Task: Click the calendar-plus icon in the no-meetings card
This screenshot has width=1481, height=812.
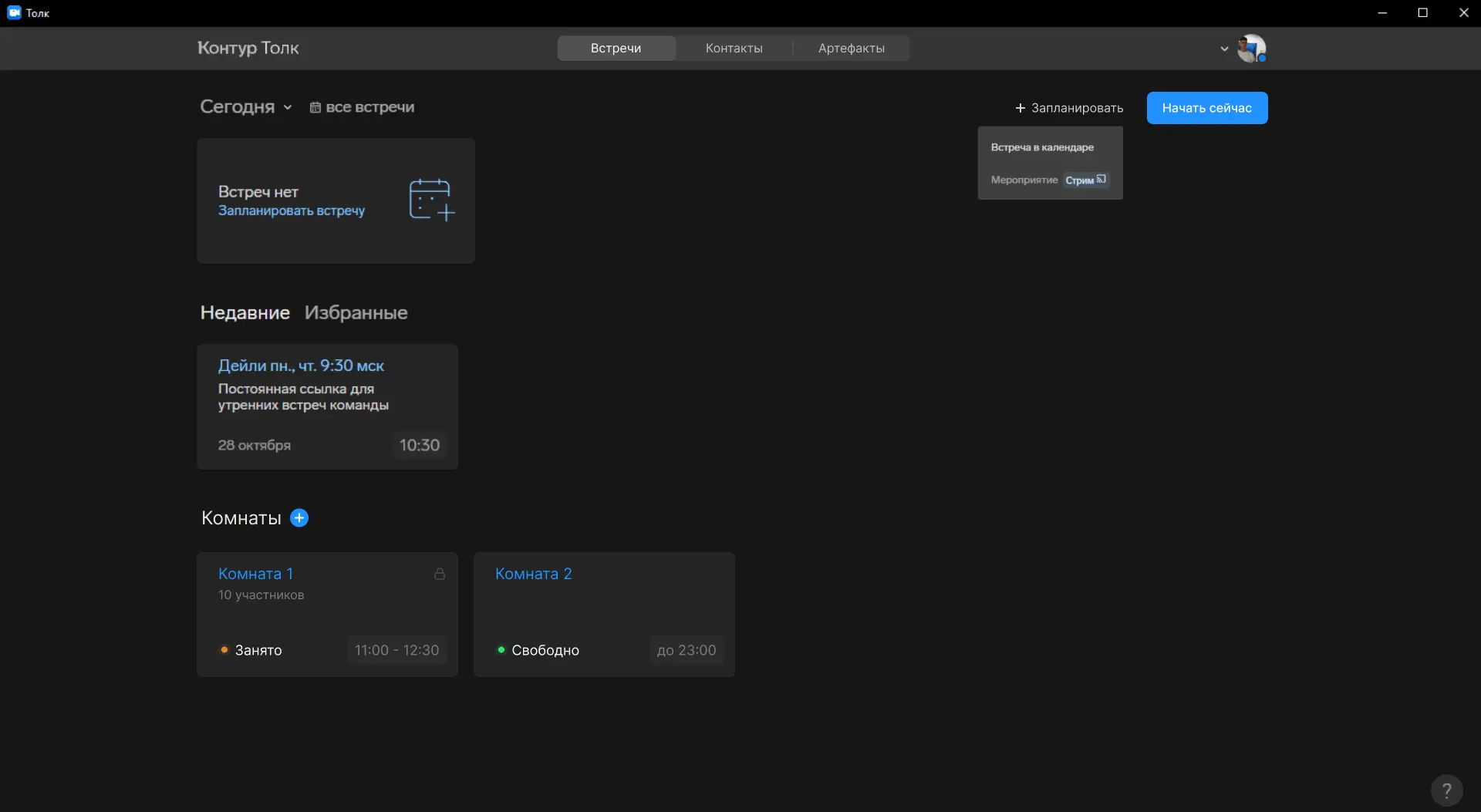Action: (431, 200)
